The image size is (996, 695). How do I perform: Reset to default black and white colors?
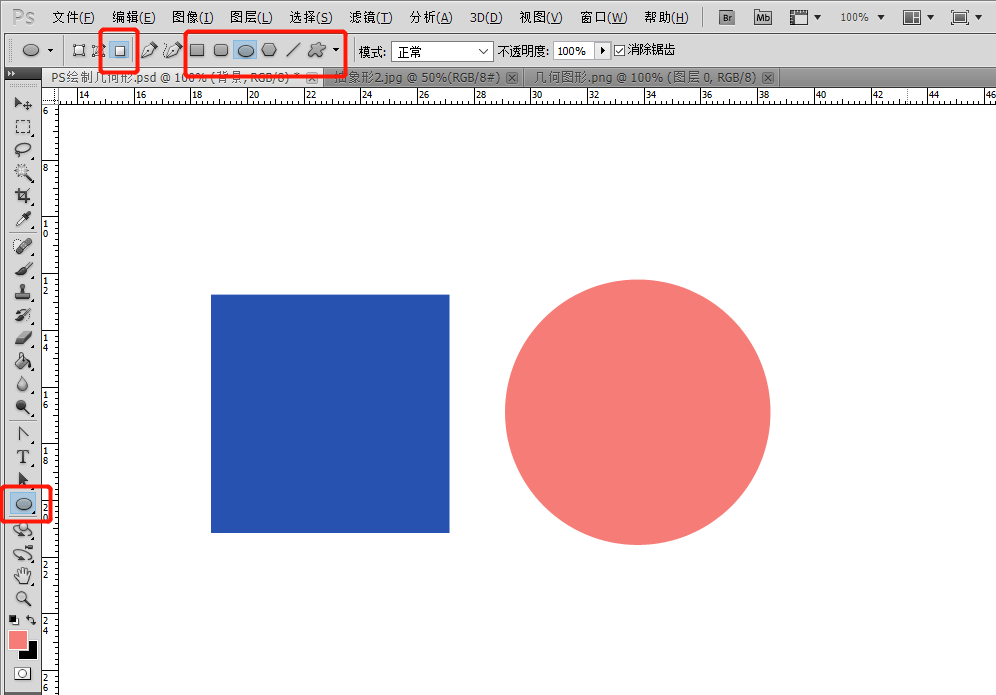[13, 619]
